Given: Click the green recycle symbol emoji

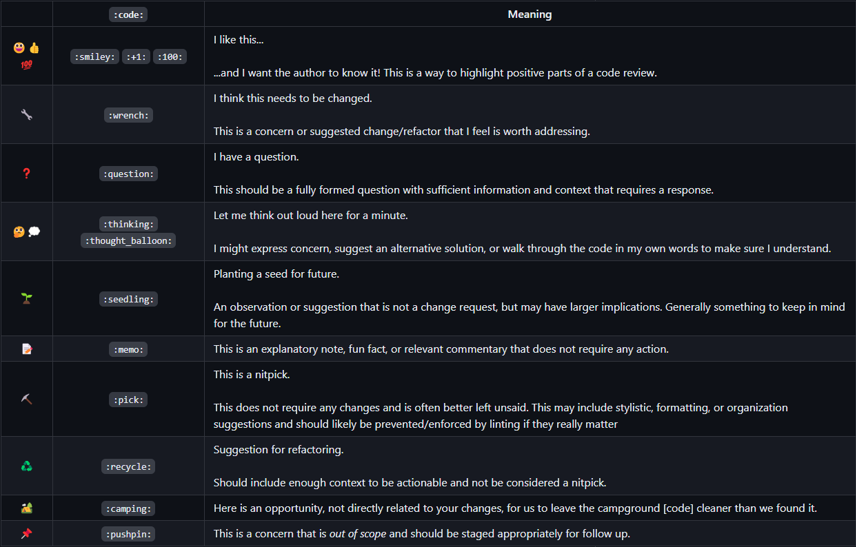Looking at the screenshot, I should pyautogui.click(x=26, y=466).
